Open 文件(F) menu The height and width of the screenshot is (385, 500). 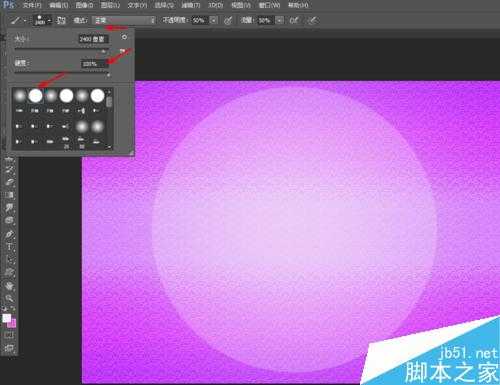[x=32, y=5]
